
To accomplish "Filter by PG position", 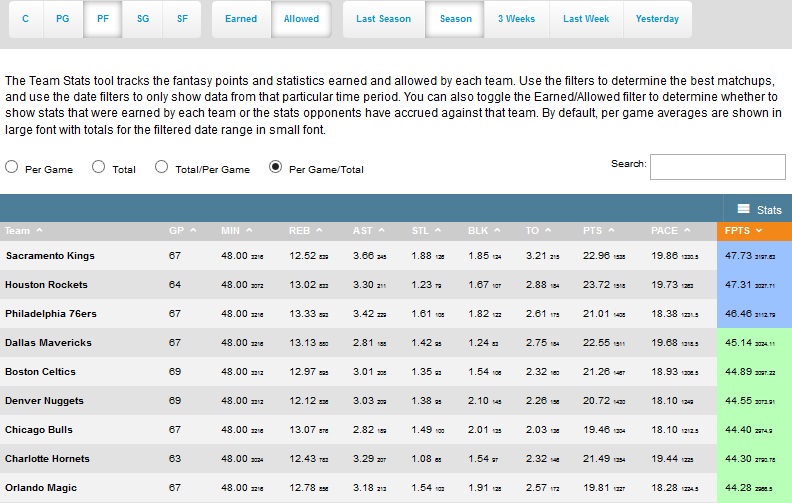I will click(63, 19).
